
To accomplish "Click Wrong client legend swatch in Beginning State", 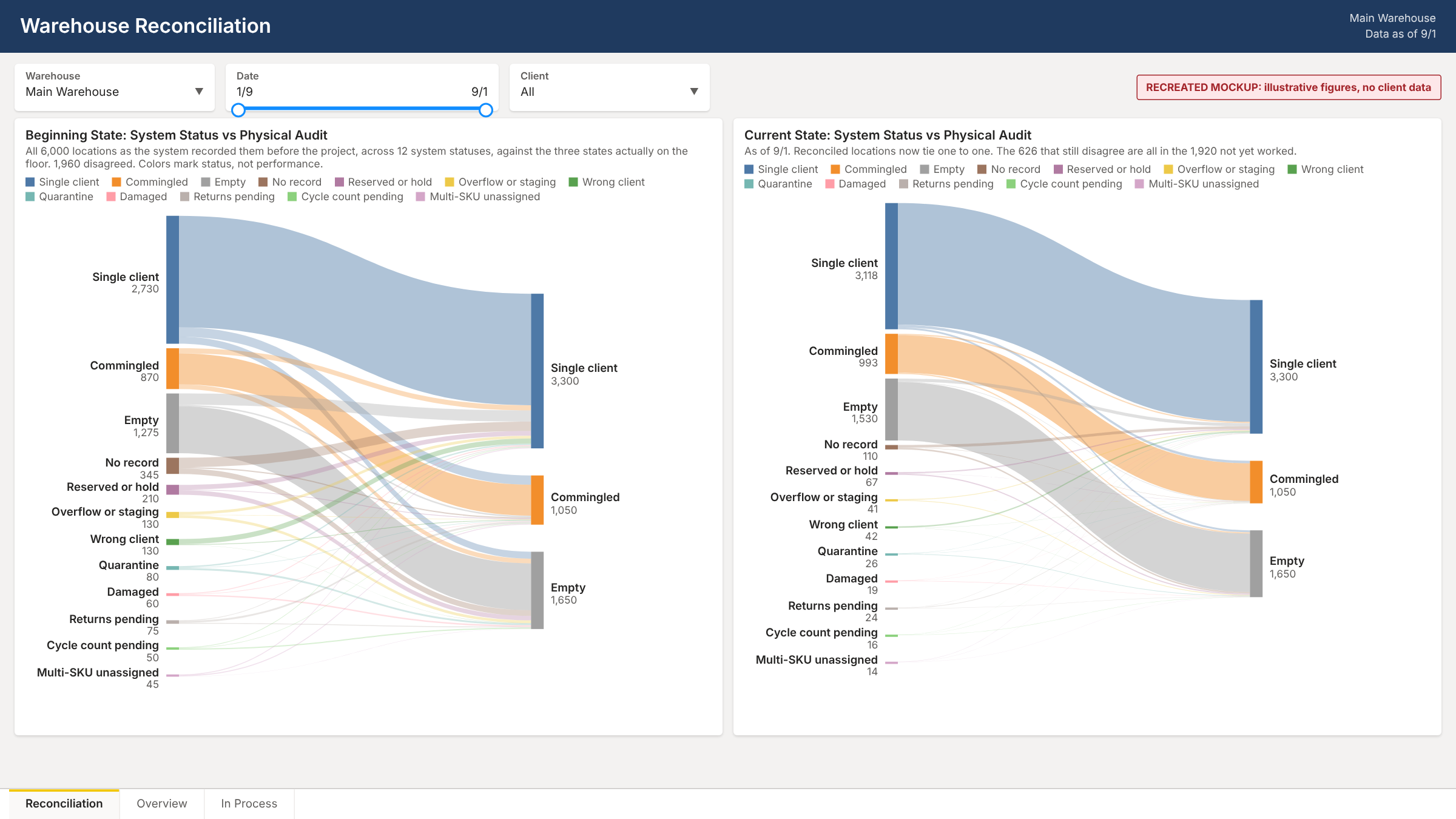I will [x=573, y=182].
